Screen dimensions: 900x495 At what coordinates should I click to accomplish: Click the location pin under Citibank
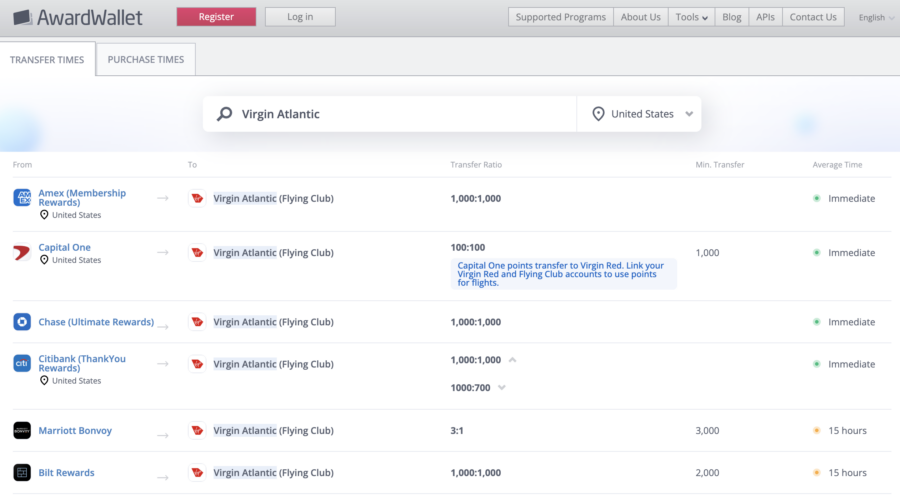coord(44,381)
